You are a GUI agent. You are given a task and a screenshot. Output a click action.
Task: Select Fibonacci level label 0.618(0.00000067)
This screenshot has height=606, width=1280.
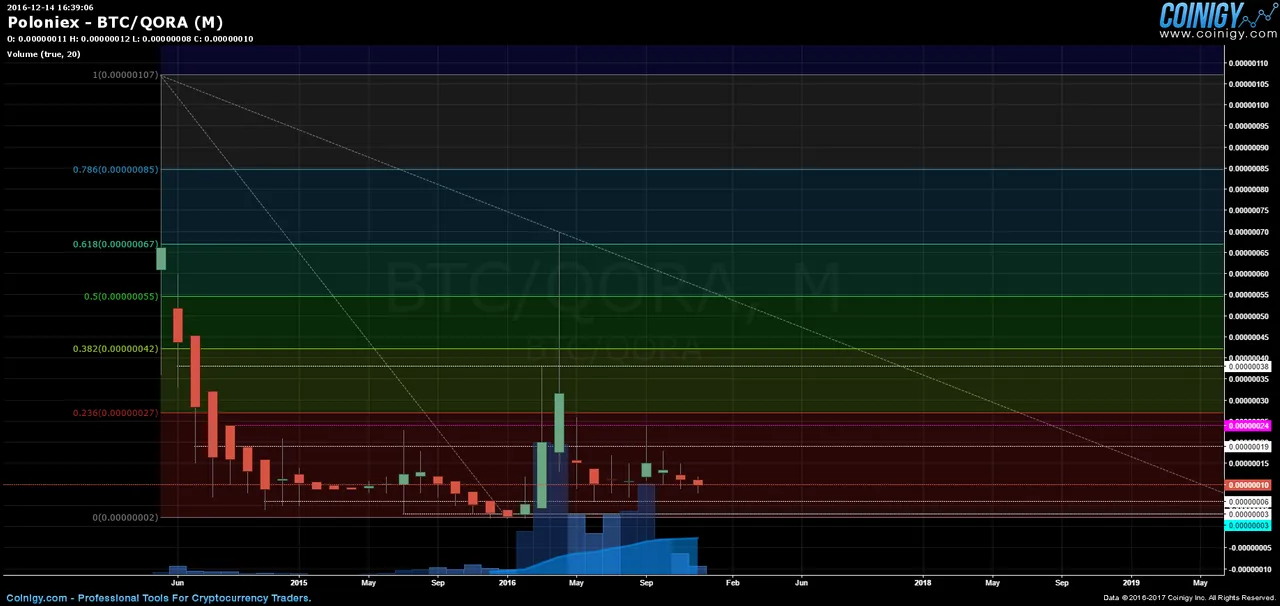[115, 244]
